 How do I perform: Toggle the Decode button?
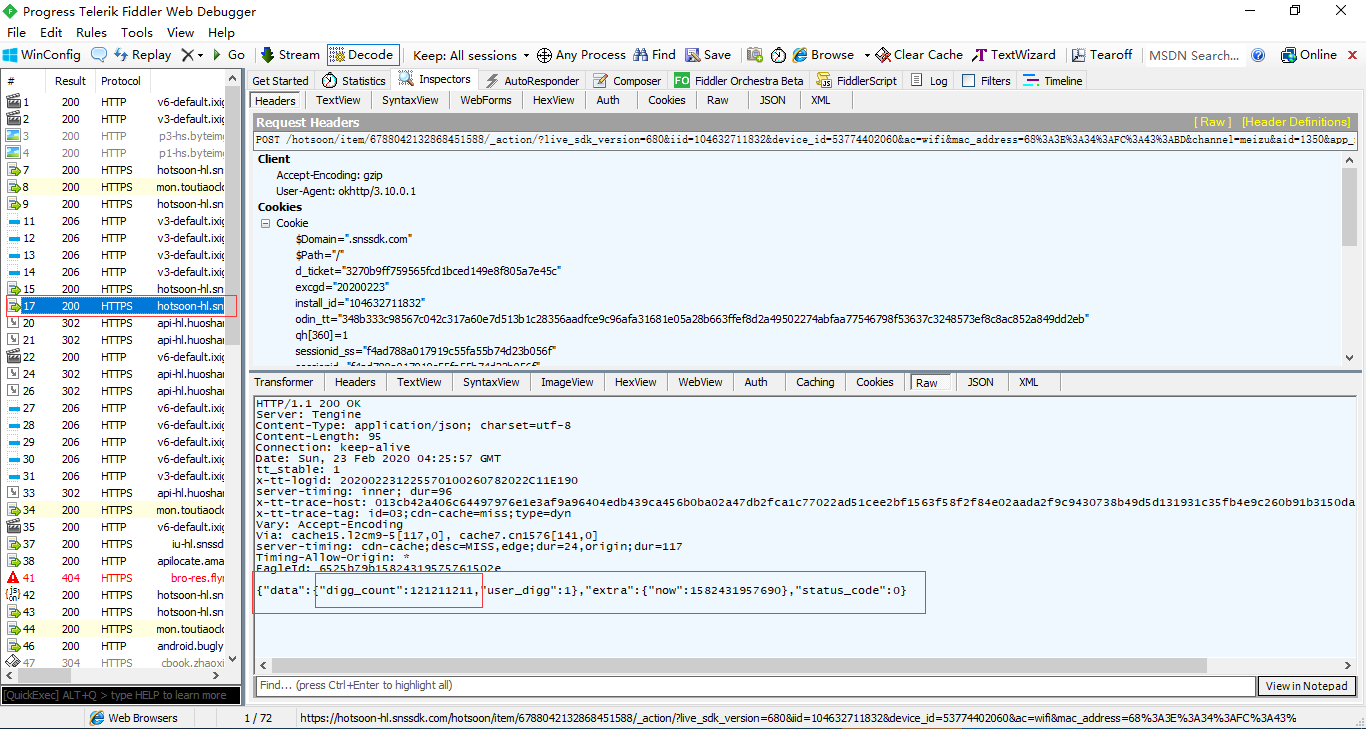coord(363,55)
